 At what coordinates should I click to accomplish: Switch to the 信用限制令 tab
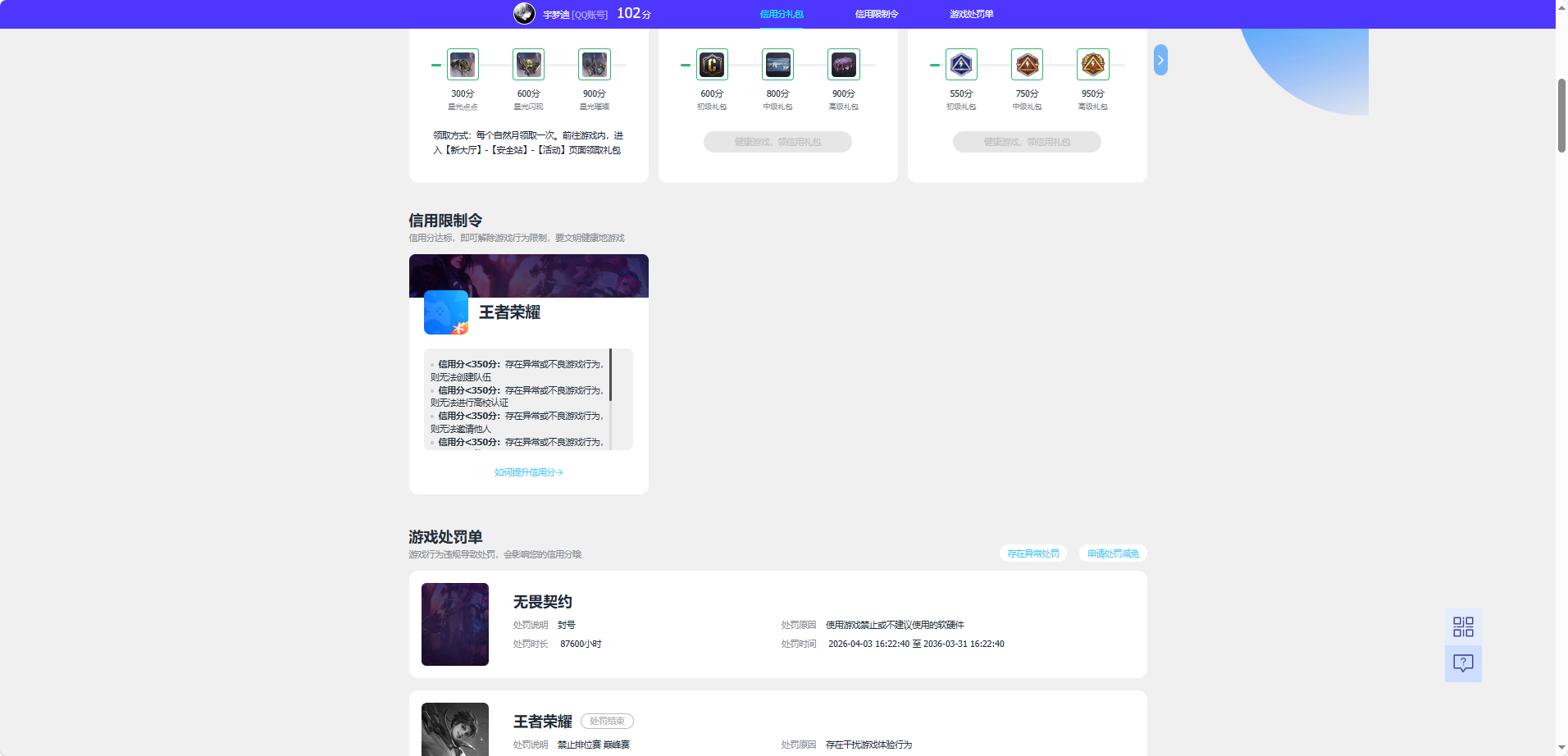point(875,14)
